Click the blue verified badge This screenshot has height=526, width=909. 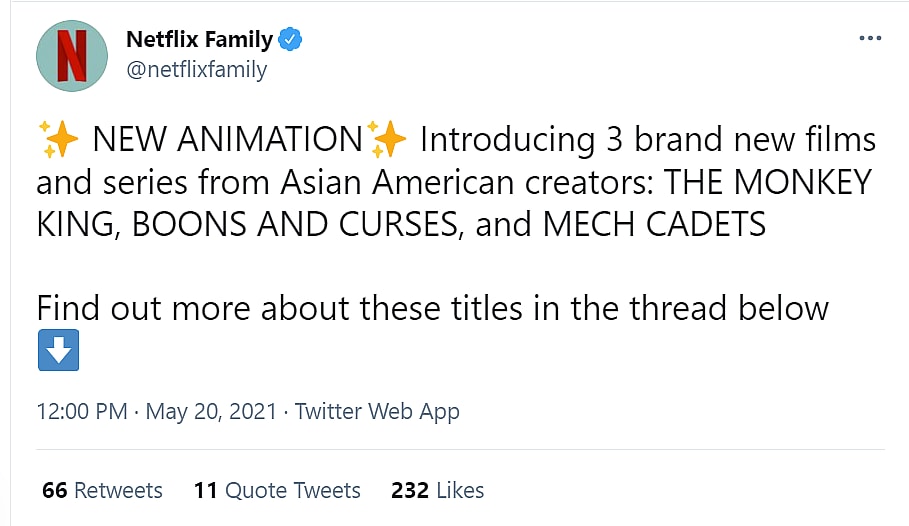coord(291,40)
